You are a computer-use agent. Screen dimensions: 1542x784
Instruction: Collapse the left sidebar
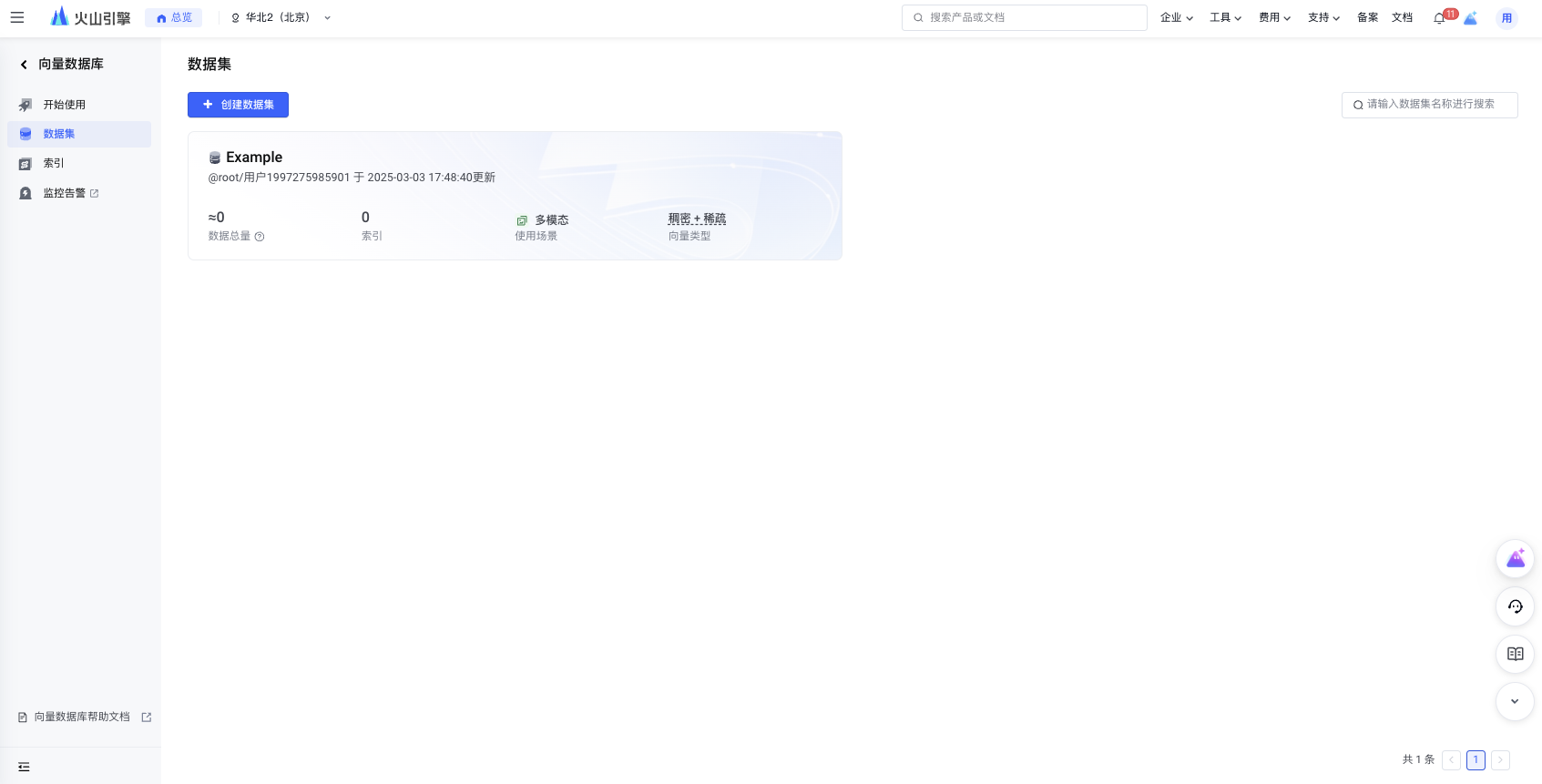(24, 767)
